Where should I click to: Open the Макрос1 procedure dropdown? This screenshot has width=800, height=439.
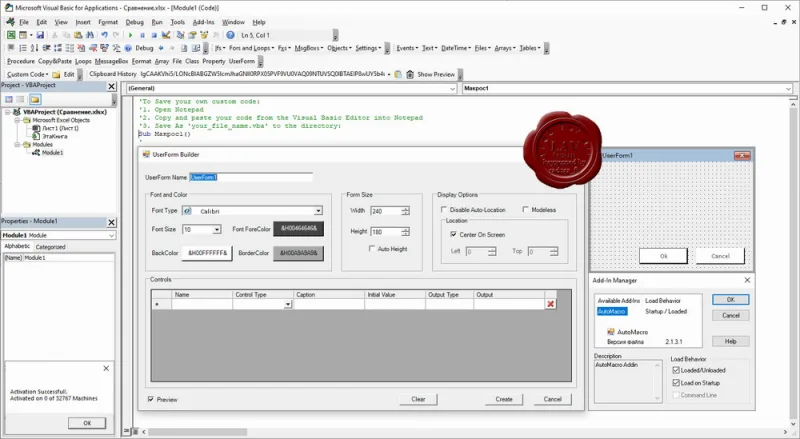tap(788, 88)
